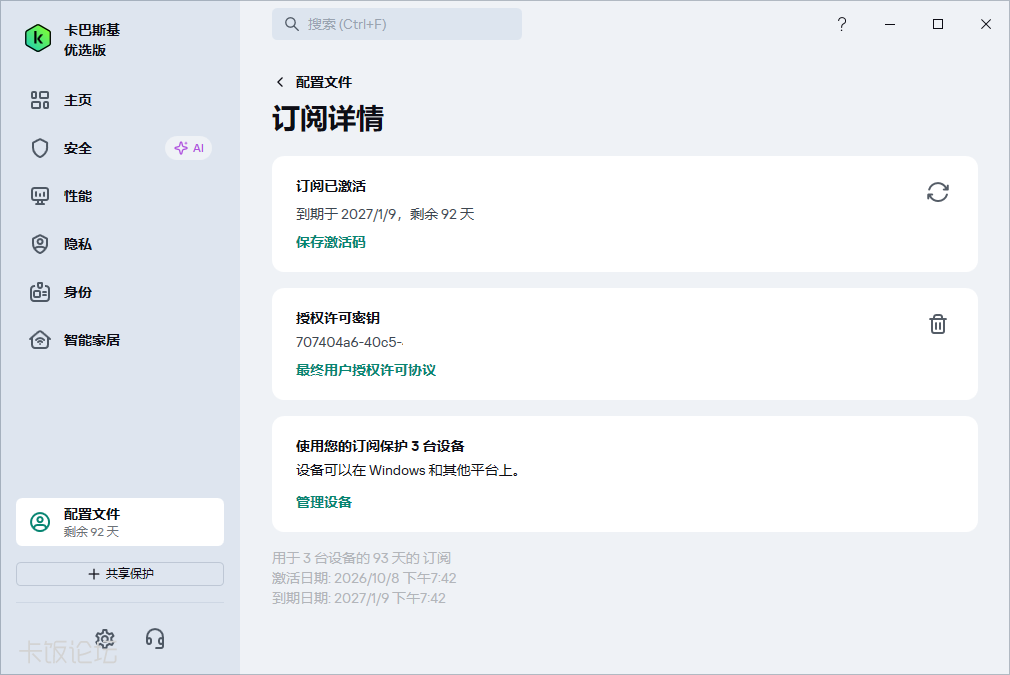The height and width of the screenshot is (675, 1010).
Task: Go back using the chevron arrow
Action: pyautogui.click(x=280, y=82)
